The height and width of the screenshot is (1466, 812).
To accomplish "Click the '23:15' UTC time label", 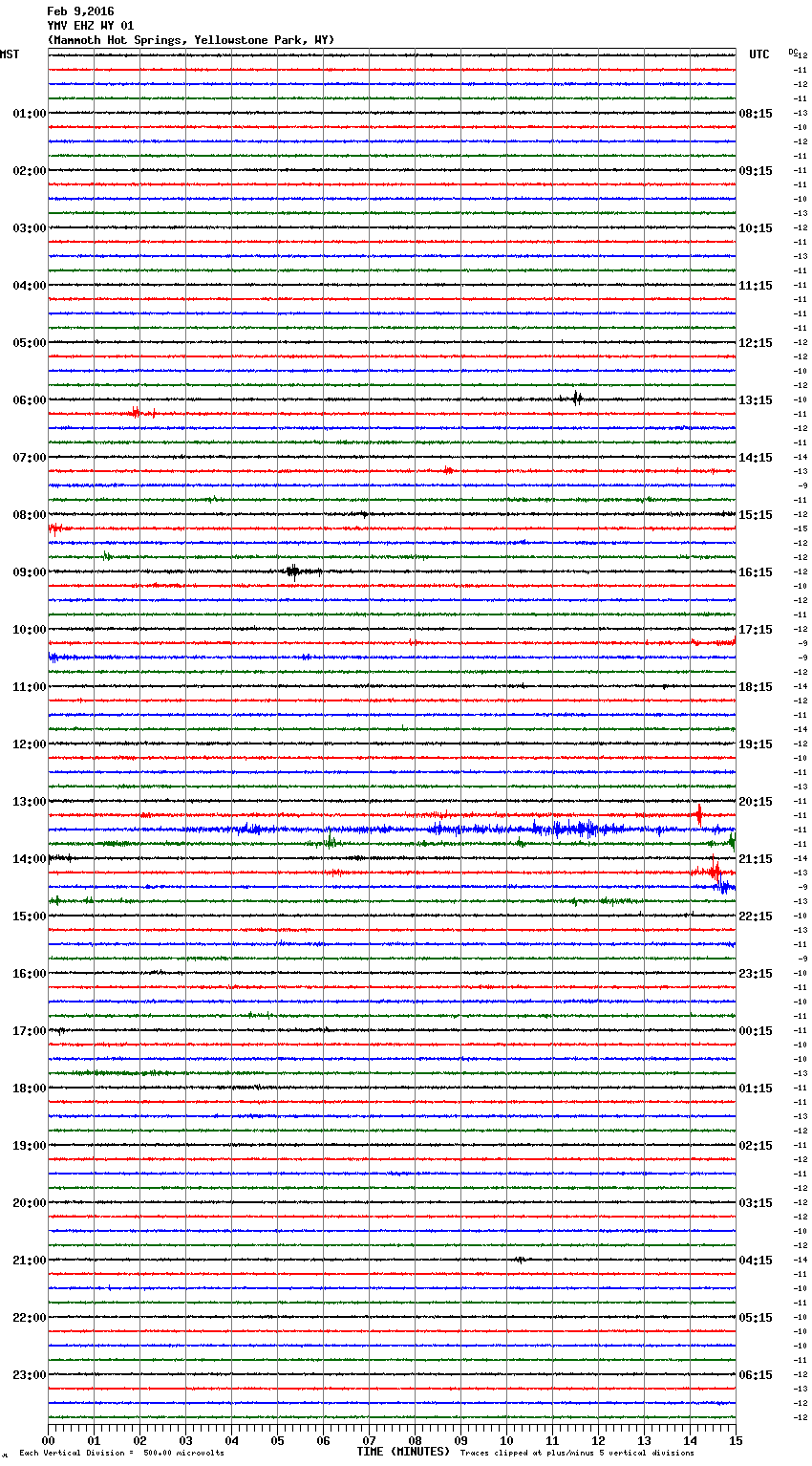I will tap(756, 974).
